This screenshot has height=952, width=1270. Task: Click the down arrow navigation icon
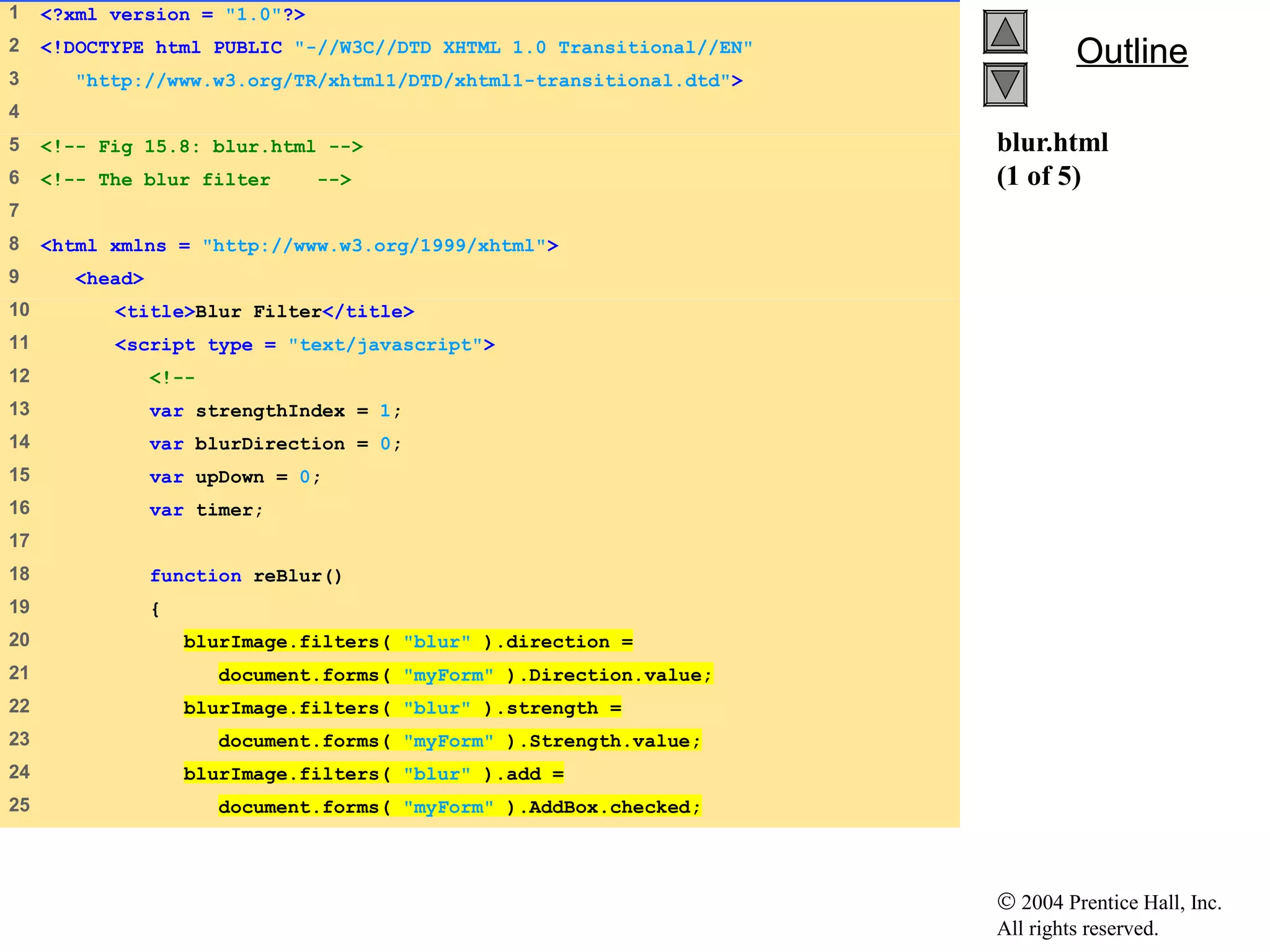tap(1005, 84)
